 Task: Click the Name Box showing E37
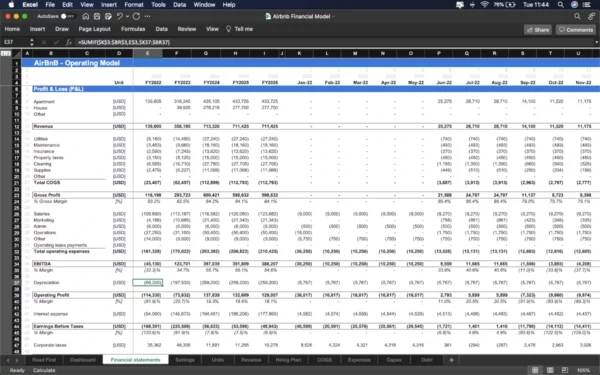click(x=15, y=42)
